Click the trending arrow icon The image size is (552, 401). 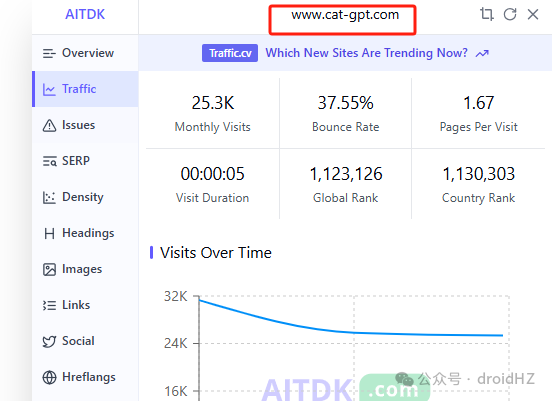(x=482, y=54)
